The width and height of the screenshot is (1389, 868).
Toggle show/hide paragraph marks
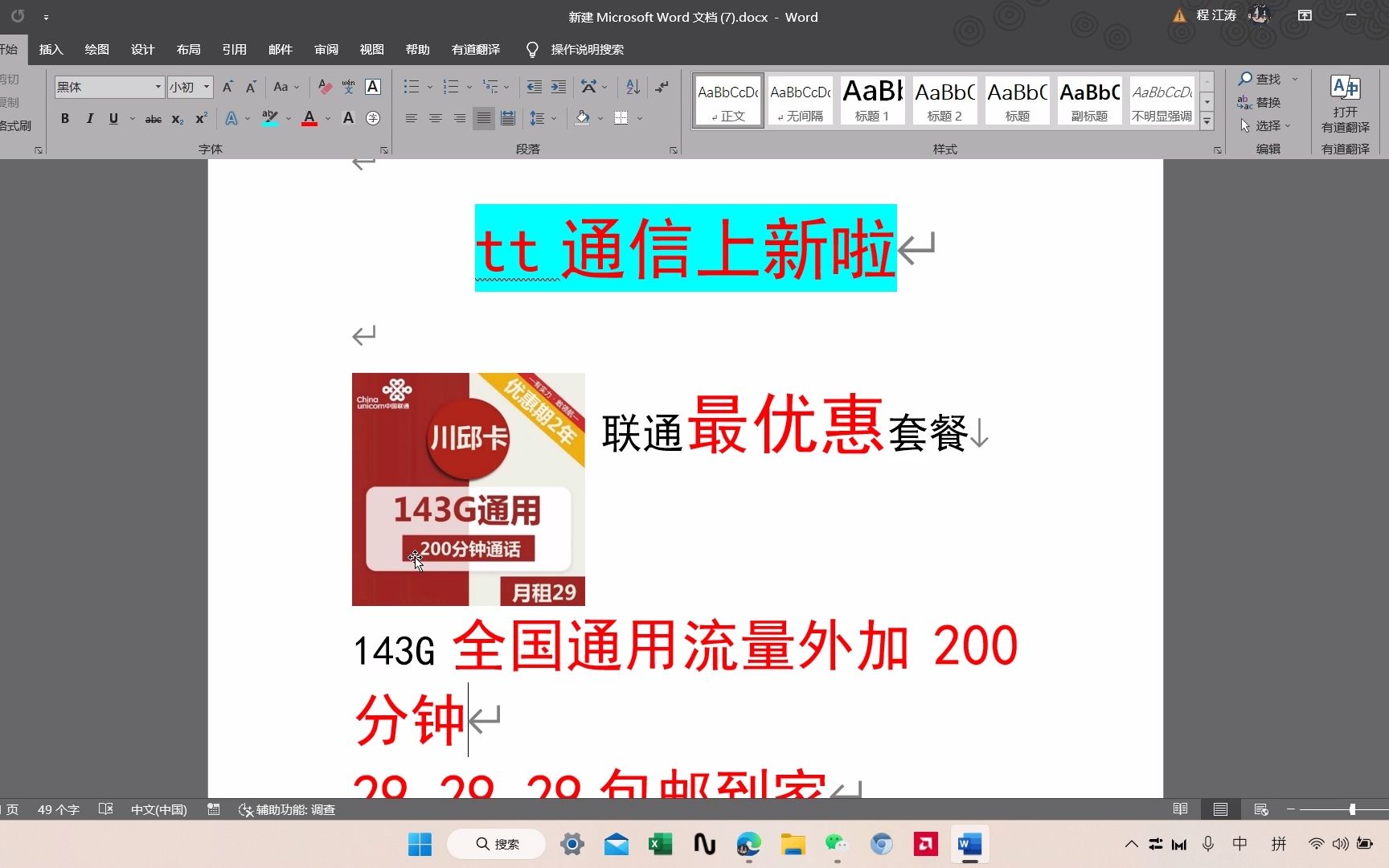[662, 87]
